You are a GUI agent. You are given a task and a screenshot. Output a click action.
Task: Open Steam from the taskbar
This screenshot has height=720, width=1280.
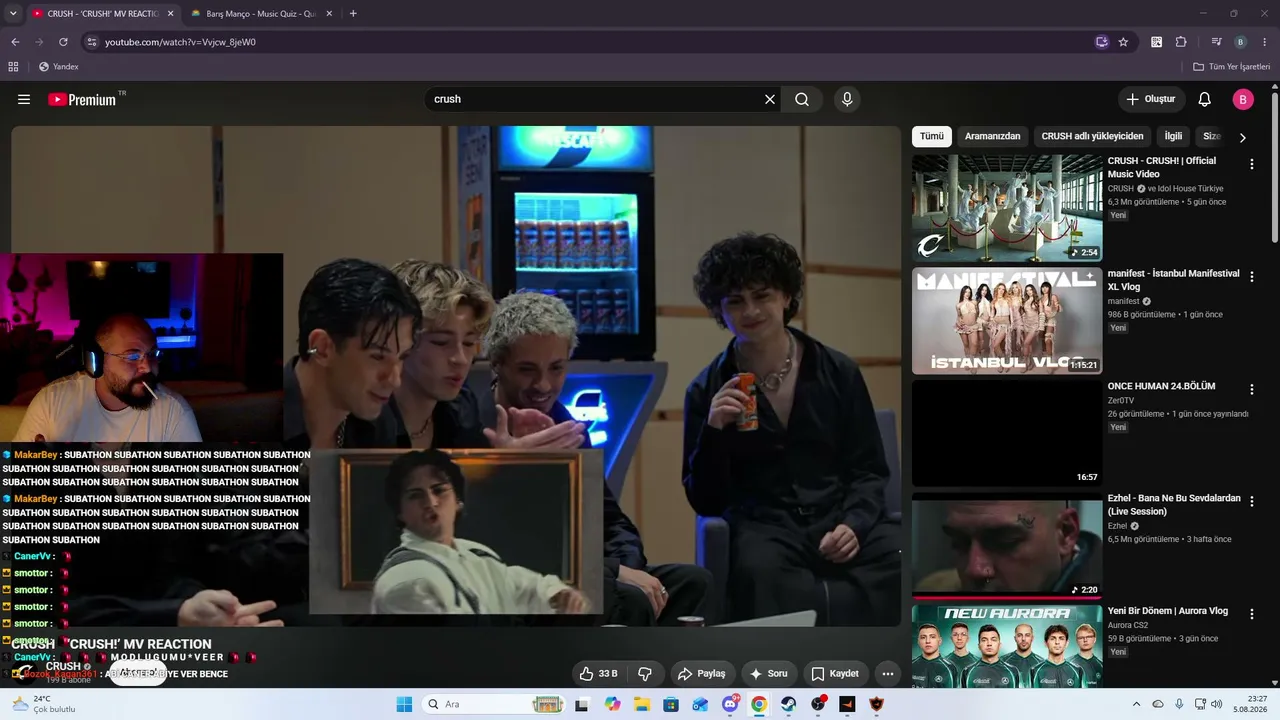click(789, 704)
